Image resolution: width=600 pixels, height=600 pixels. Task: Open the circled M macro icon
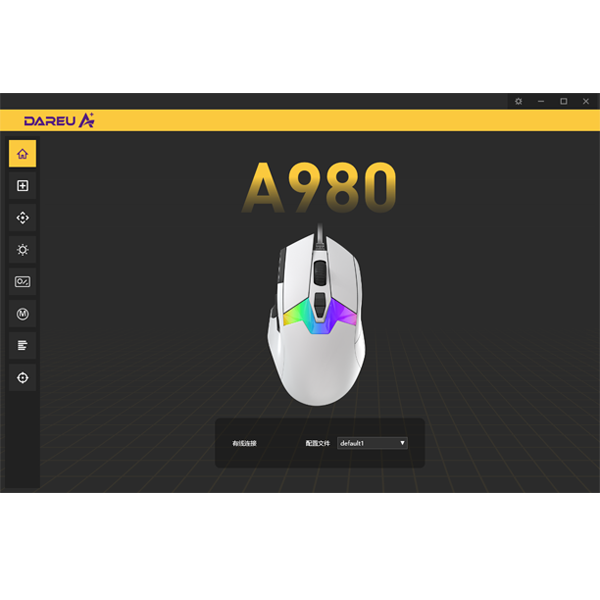tap(22, 314)
